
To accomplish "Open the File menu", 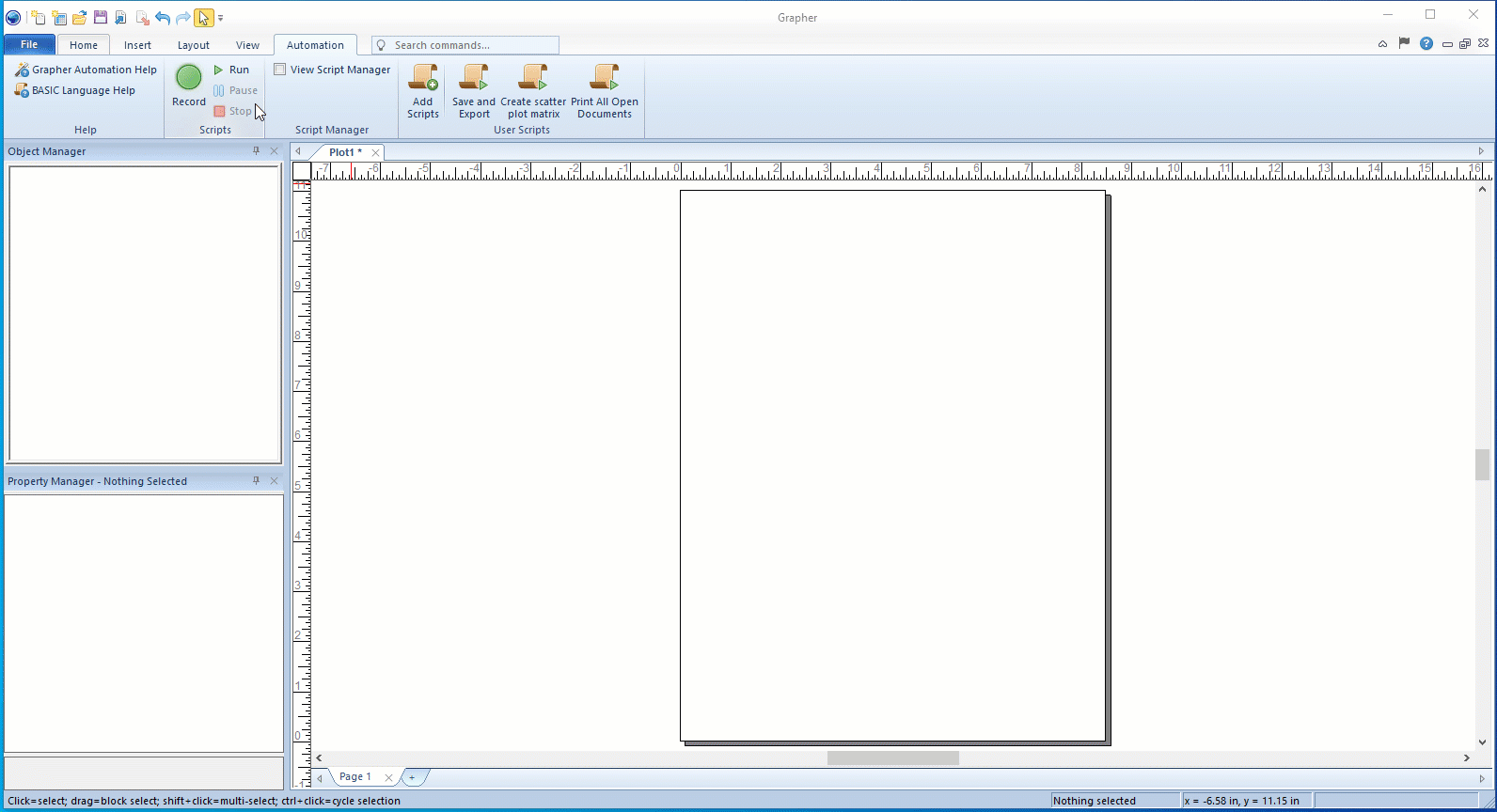I will 29,44.
